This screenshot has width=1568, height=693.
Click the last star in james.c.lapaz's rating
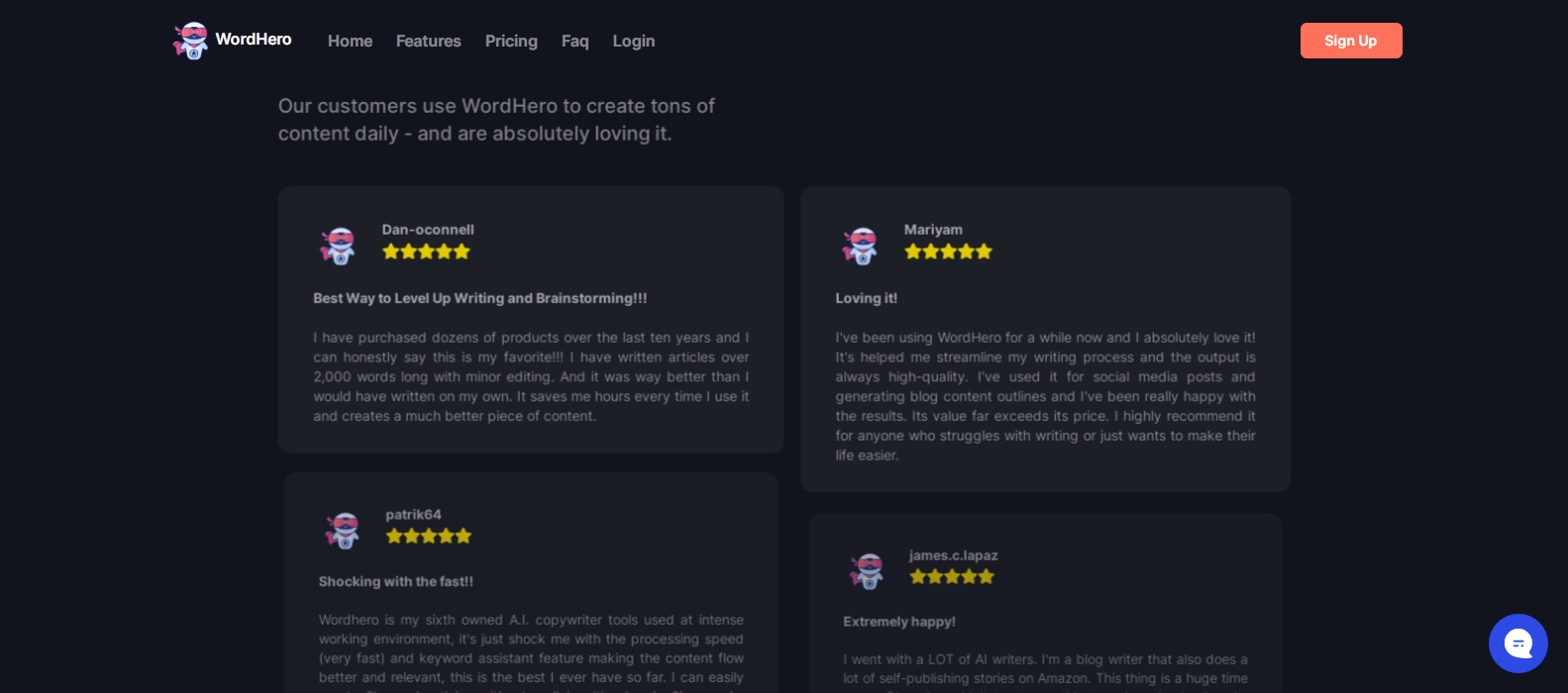click(x=987, y=575)
